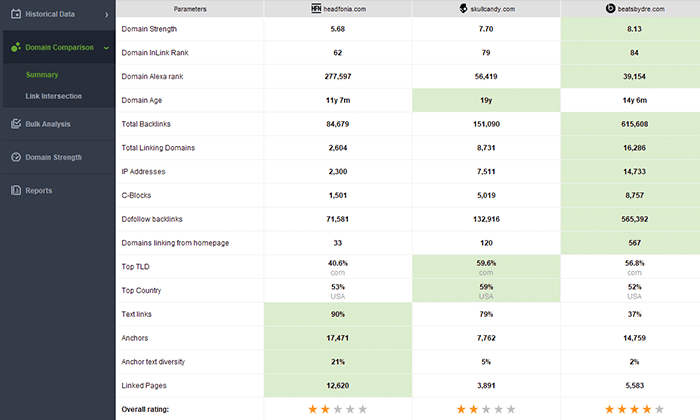The width and height of the screenshot is (700, 420).
Task: Collapse the Domain Comparison chevron
Action: (106, 48)
